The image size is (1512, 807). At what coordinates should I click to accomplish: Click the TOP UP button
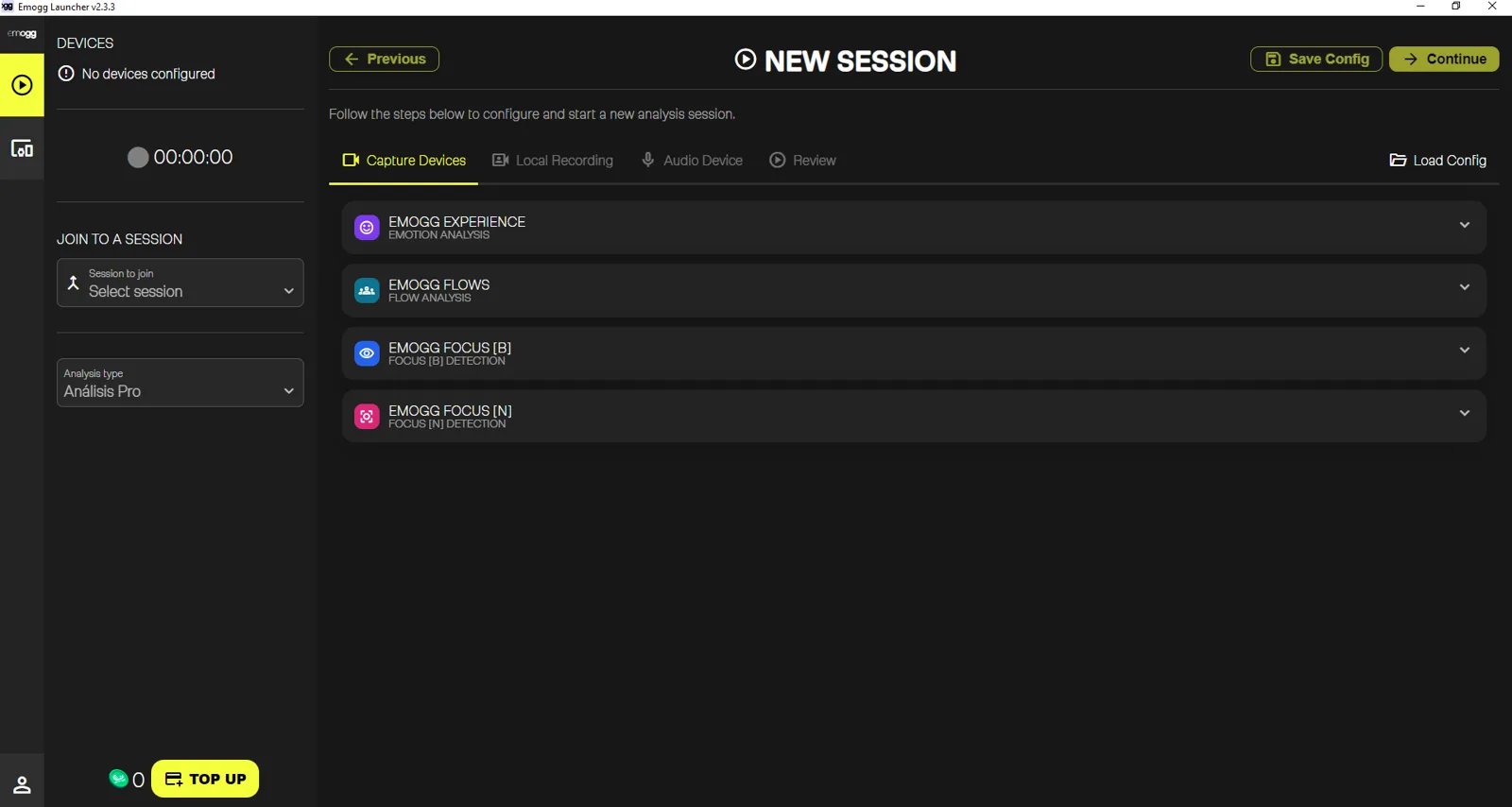pyautogui.click(x=205, y=779)
